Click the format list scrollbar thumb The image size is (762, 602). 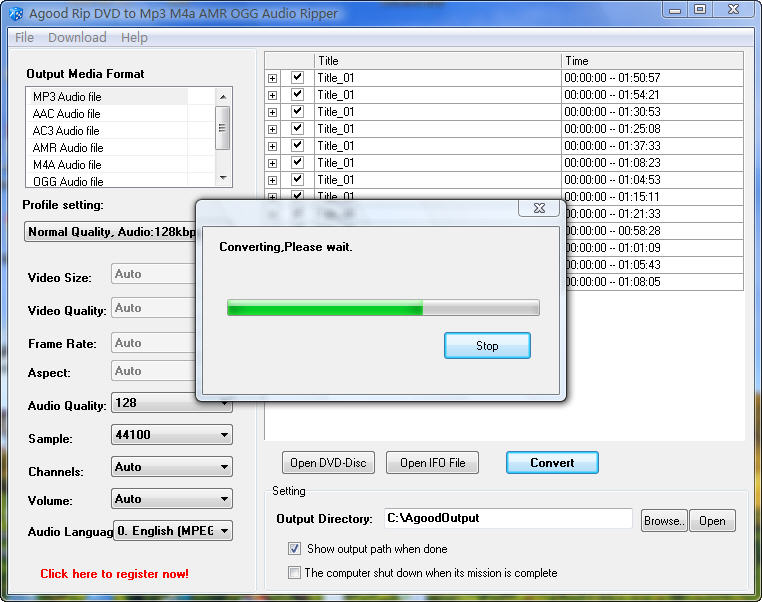(223, 128)
